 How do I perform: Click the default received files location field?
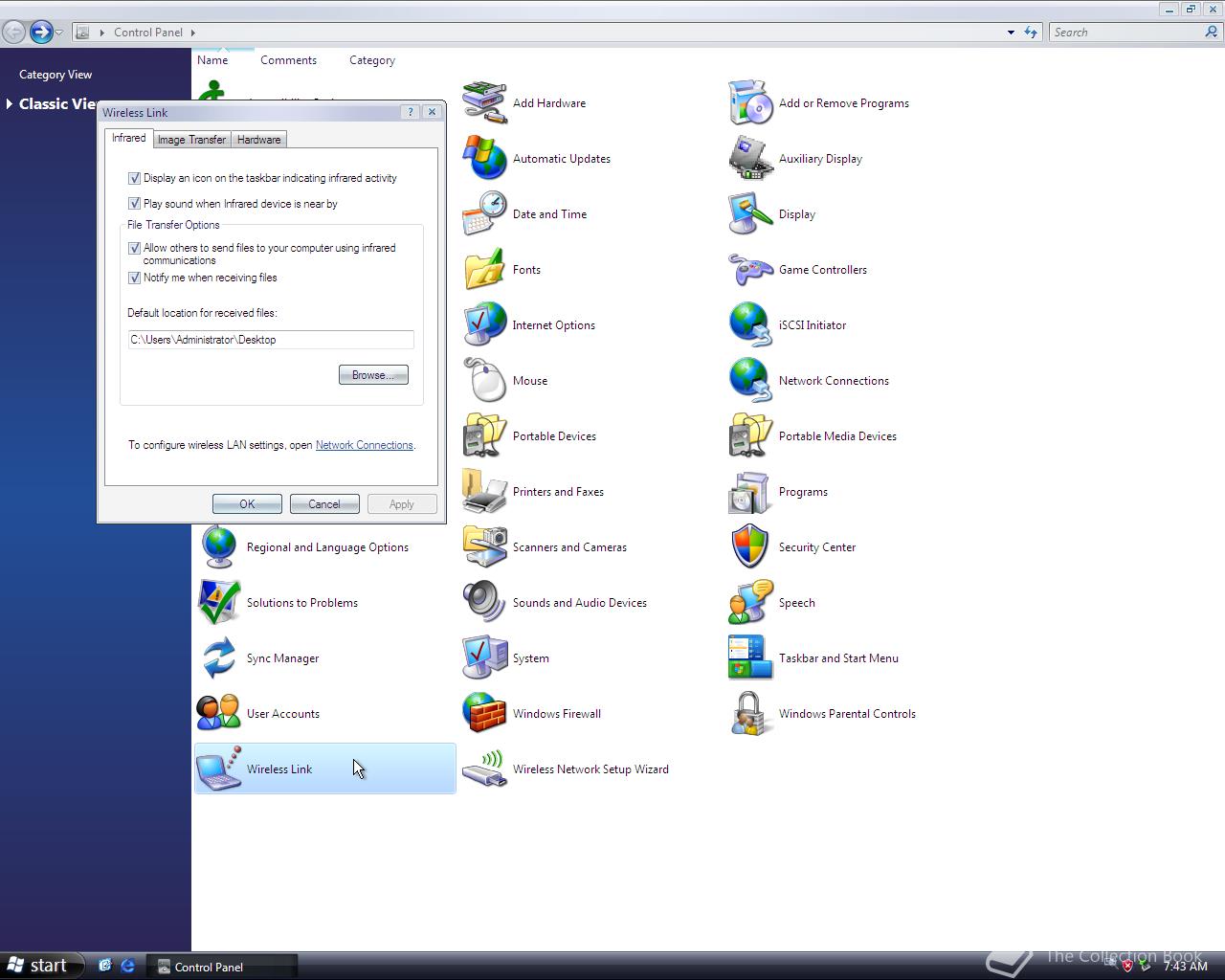click(x=271, y=340)
